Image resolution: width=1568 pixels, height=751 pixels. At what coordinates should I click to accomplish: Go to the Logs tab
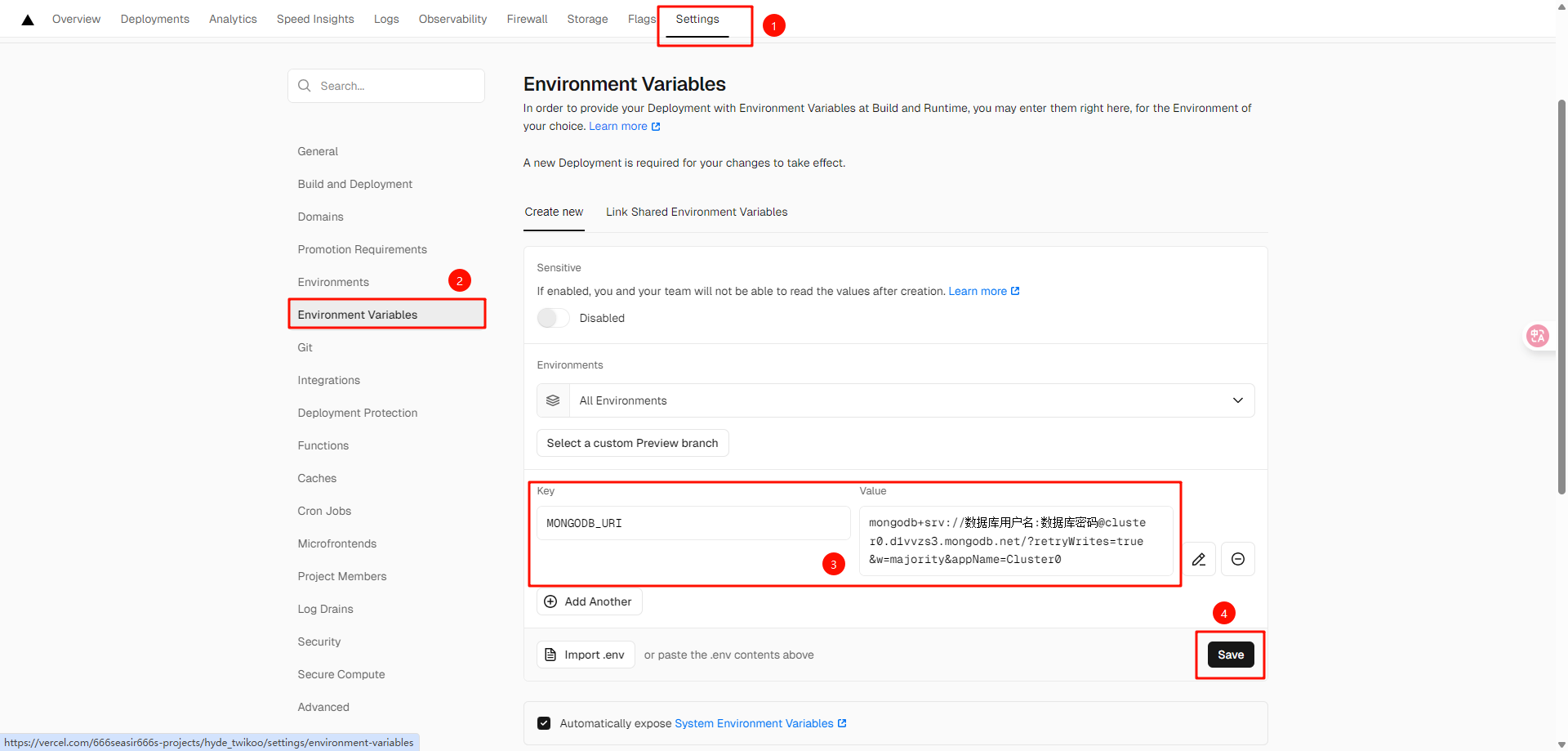386,19
